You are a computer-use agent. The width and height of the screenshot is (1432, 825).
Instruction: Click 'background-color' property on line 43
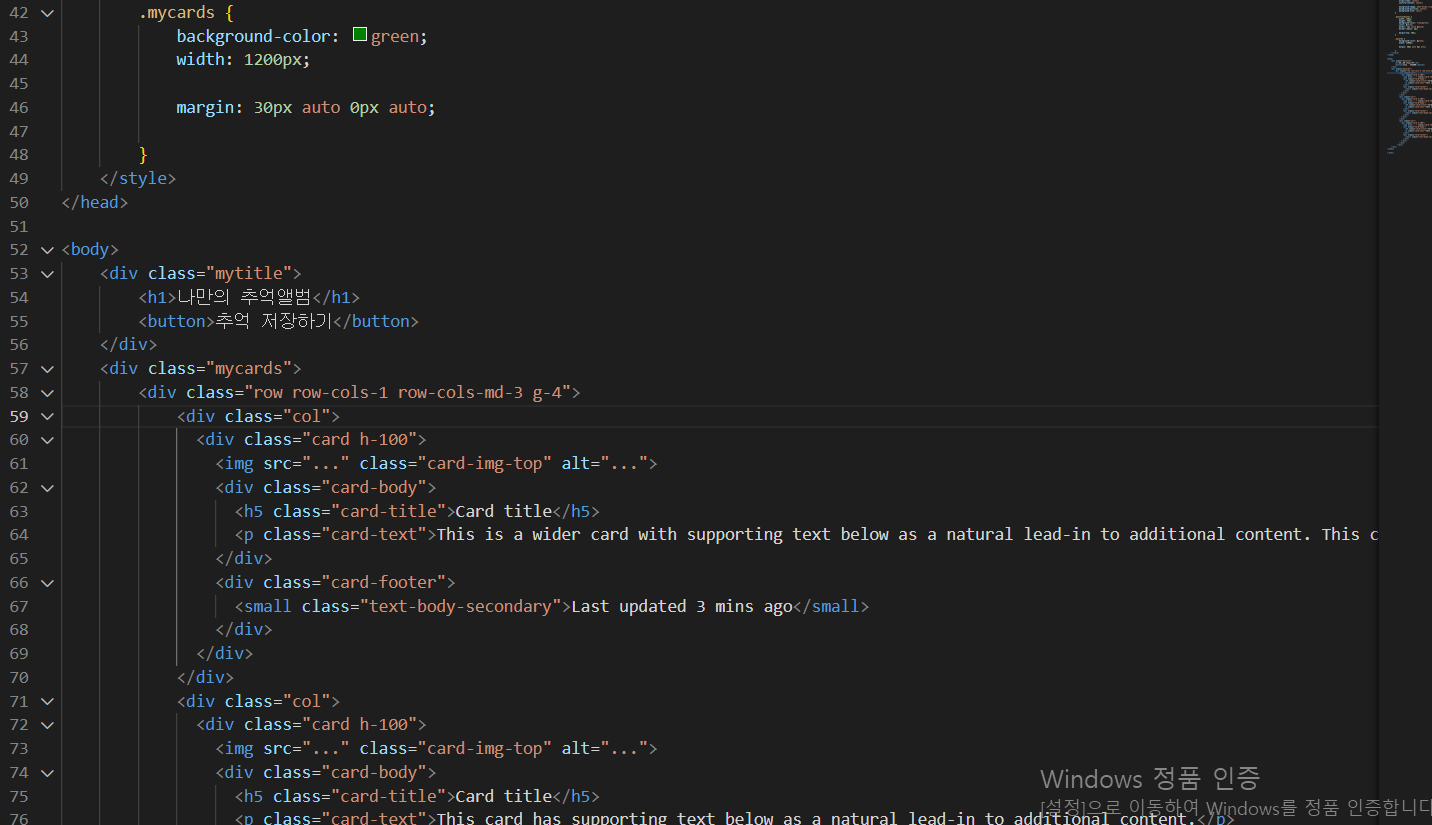pyautogui.click(x=253, y=36)
